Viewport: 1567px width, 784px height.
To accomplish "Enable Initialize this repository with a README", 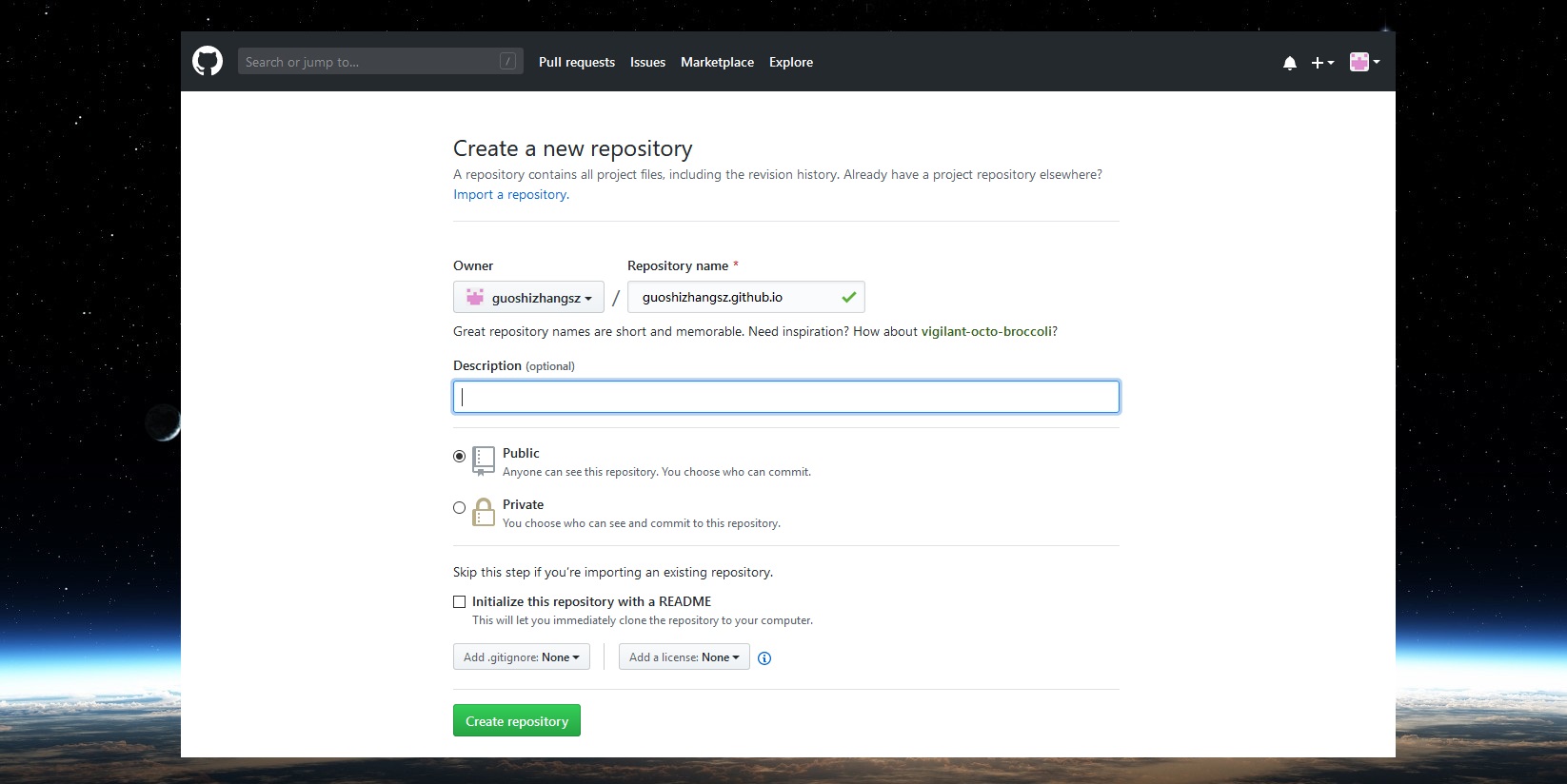I will coord(460,601).
